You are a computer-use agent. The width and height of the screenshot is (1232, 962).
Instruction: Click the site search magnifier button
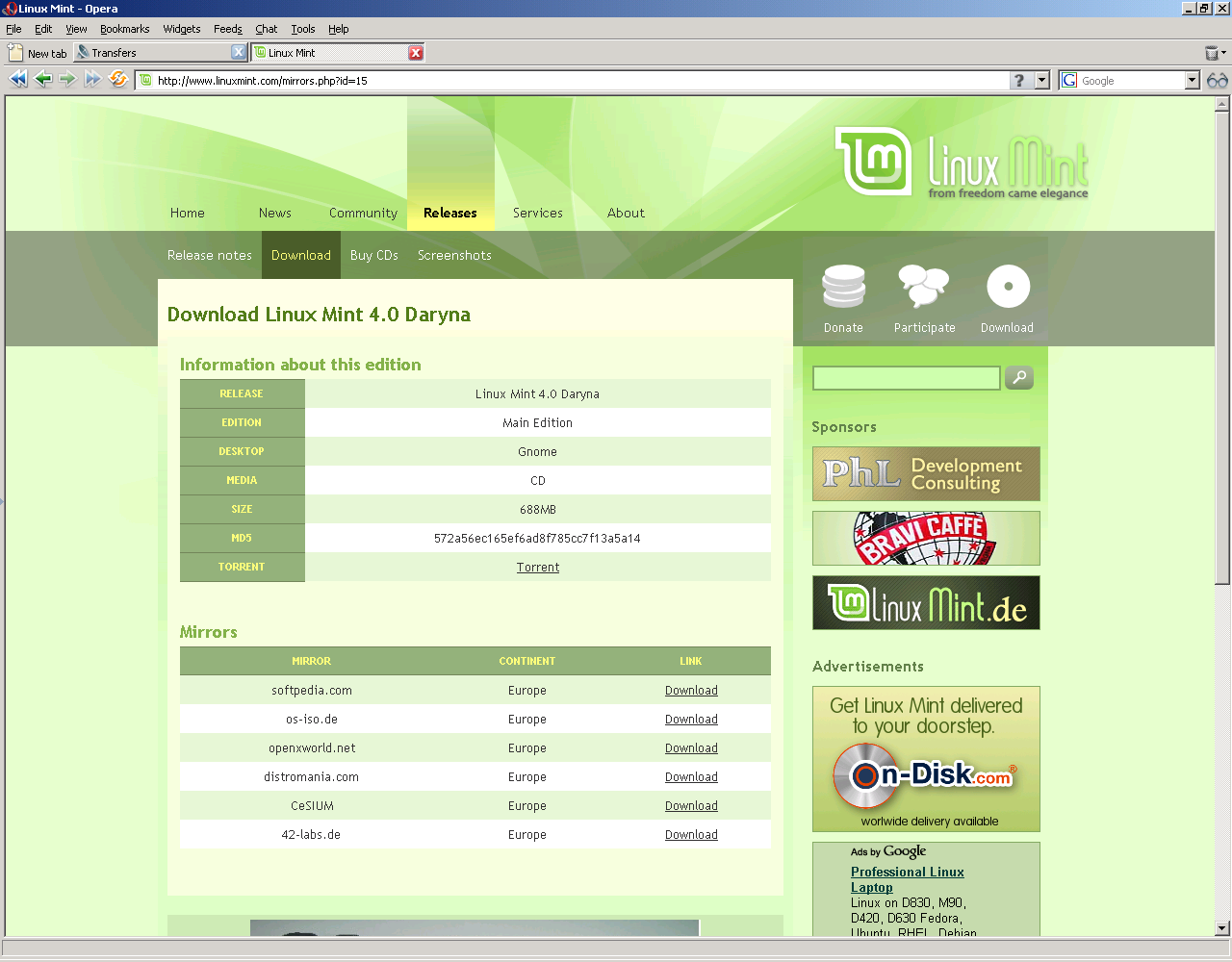coord(1019,377)
